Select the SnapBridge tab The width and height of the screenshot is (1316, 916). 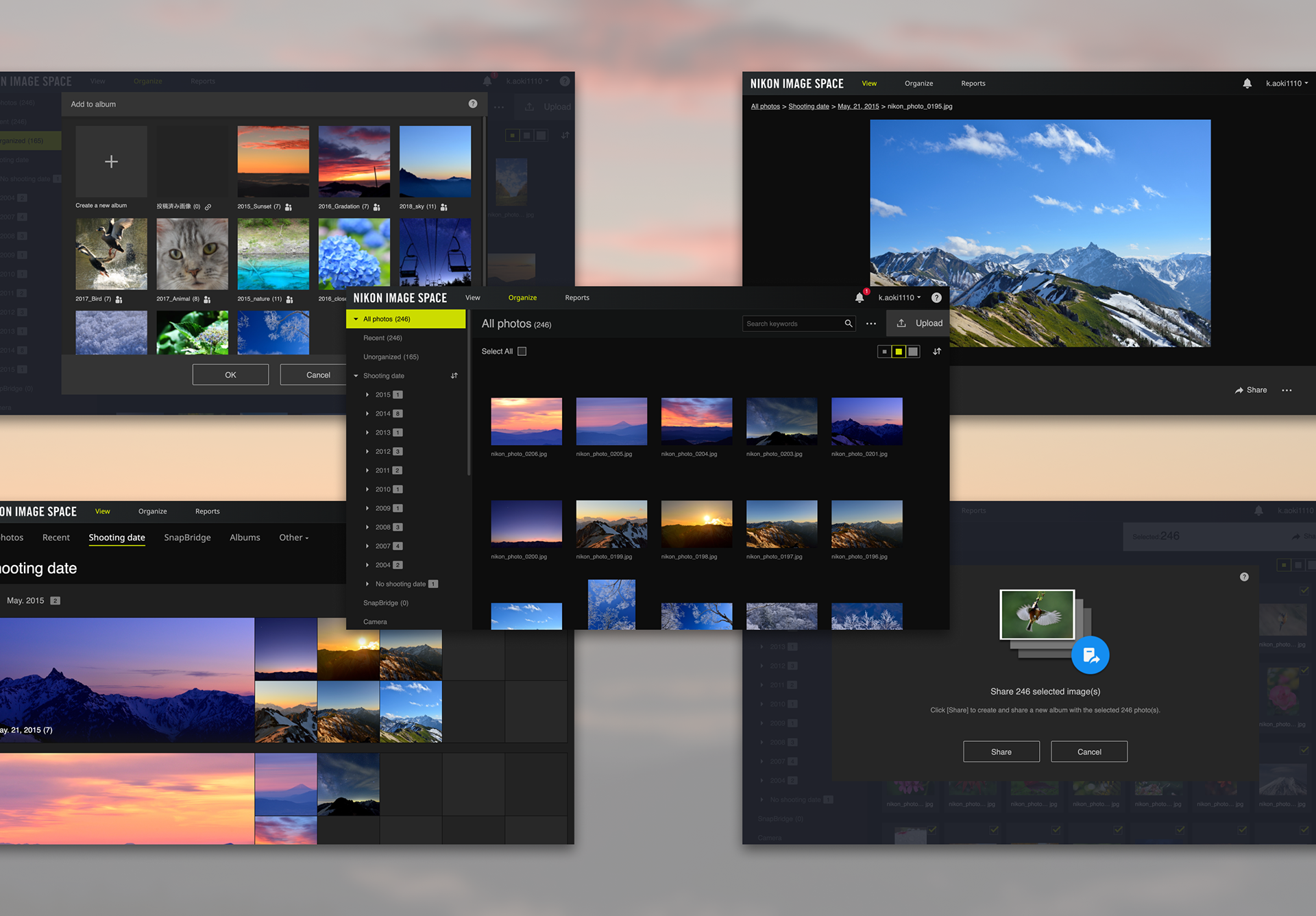[x=187, y=538]
